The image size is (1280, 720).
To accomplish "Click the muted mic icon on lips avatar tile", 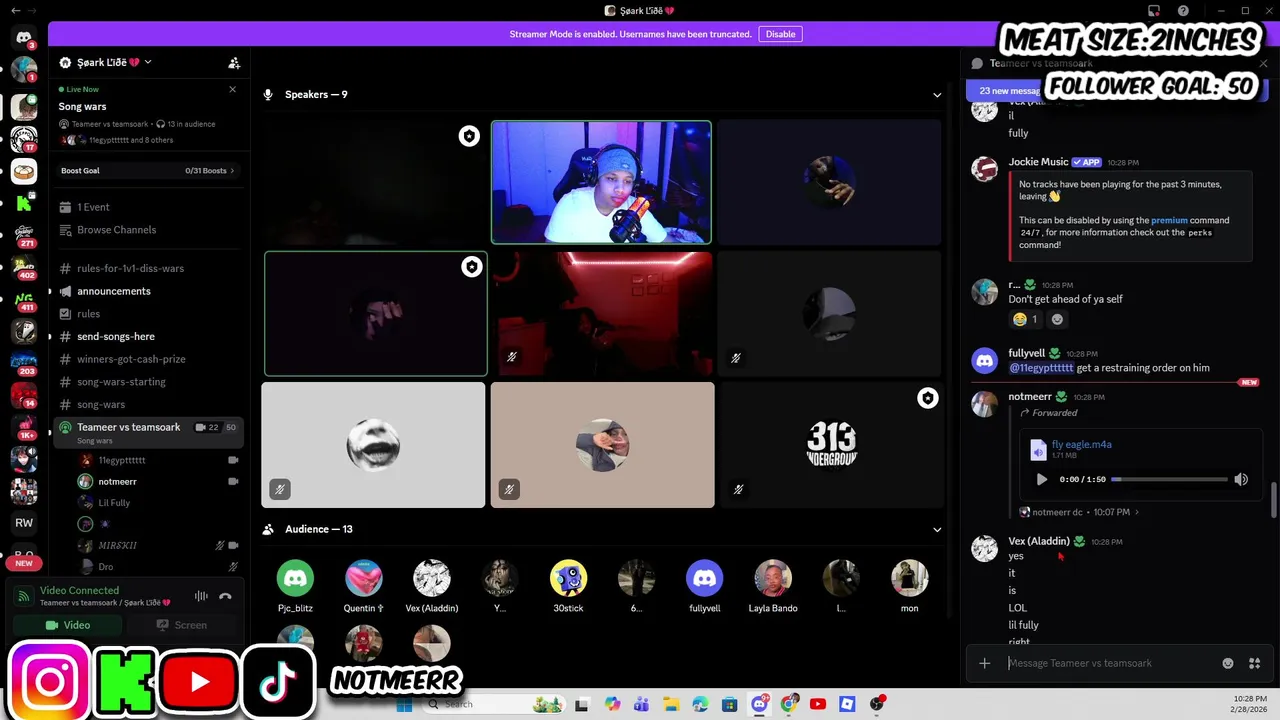I will (x=280, y=489).
